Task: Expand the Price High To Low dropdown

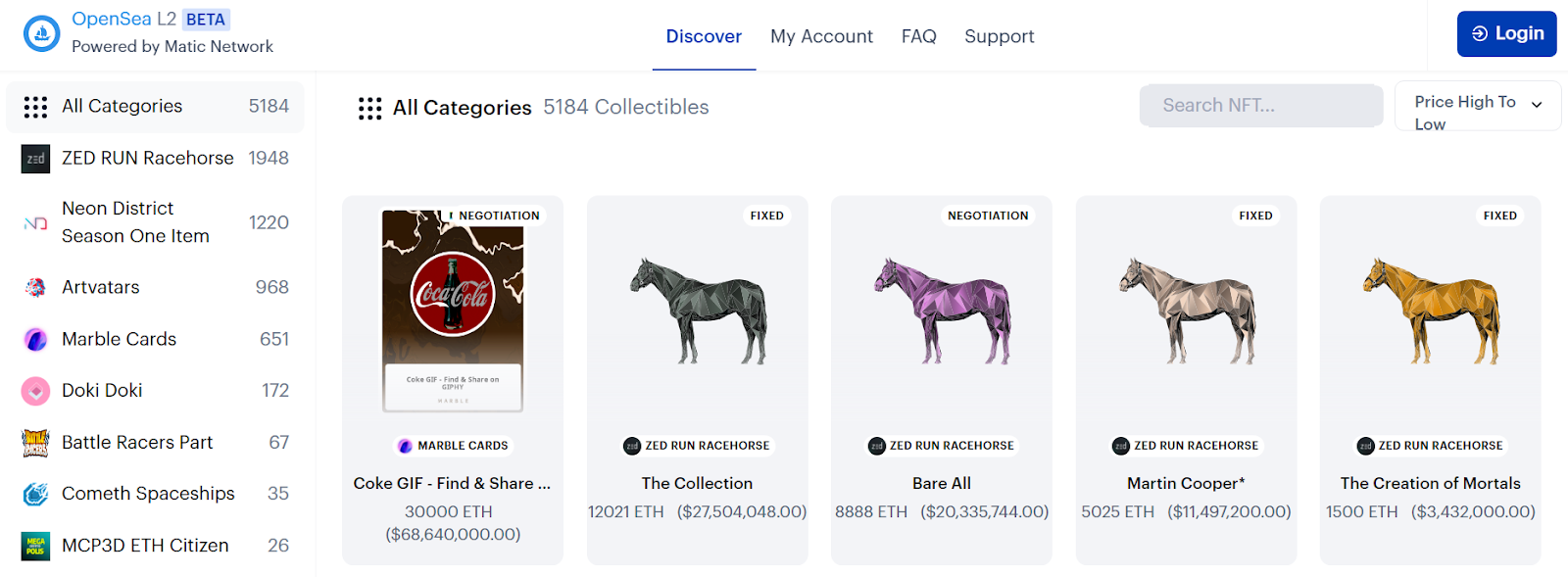Action: pos(1477,106)
